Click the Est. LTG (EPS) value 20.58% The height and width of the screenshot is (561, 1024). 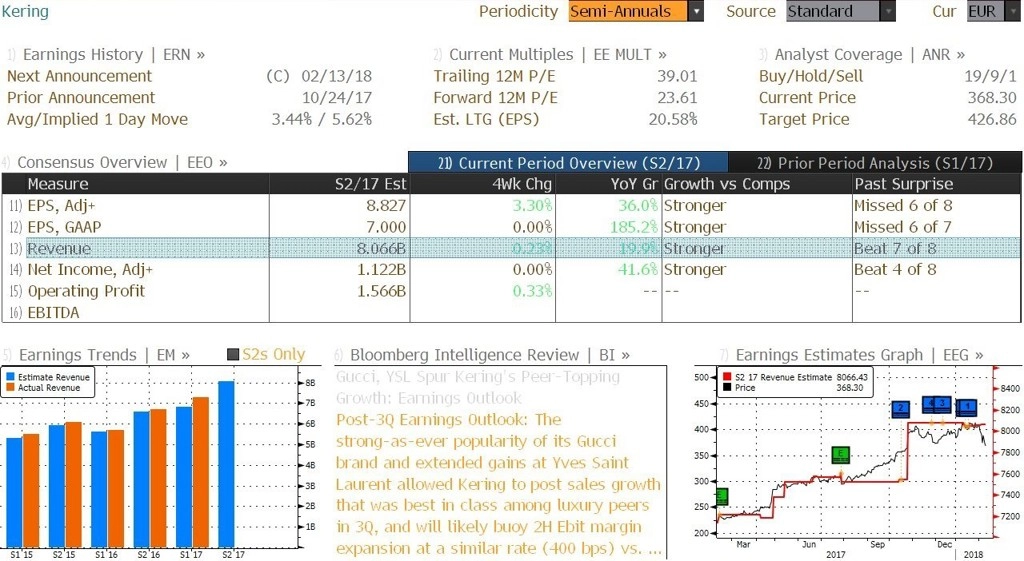[x=673, y=119]
